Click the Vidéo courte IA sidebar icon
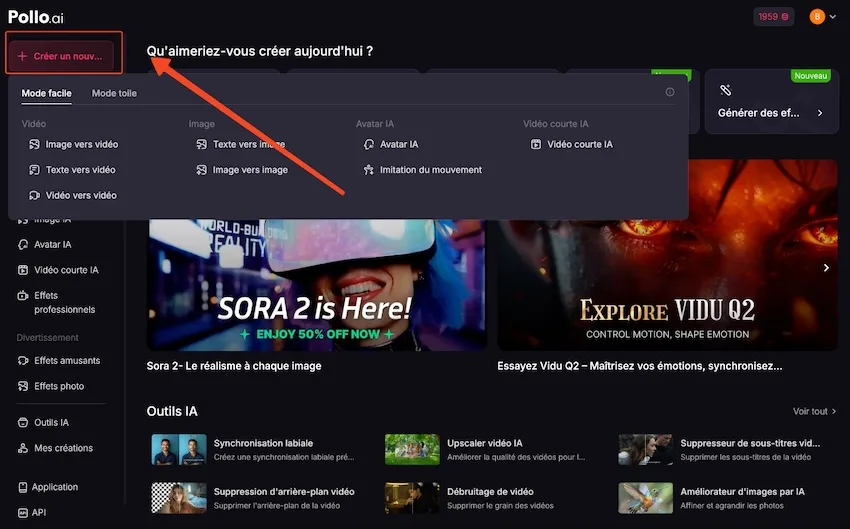The height and width of the screenshot is (529, 850). [x=23, y=271]
